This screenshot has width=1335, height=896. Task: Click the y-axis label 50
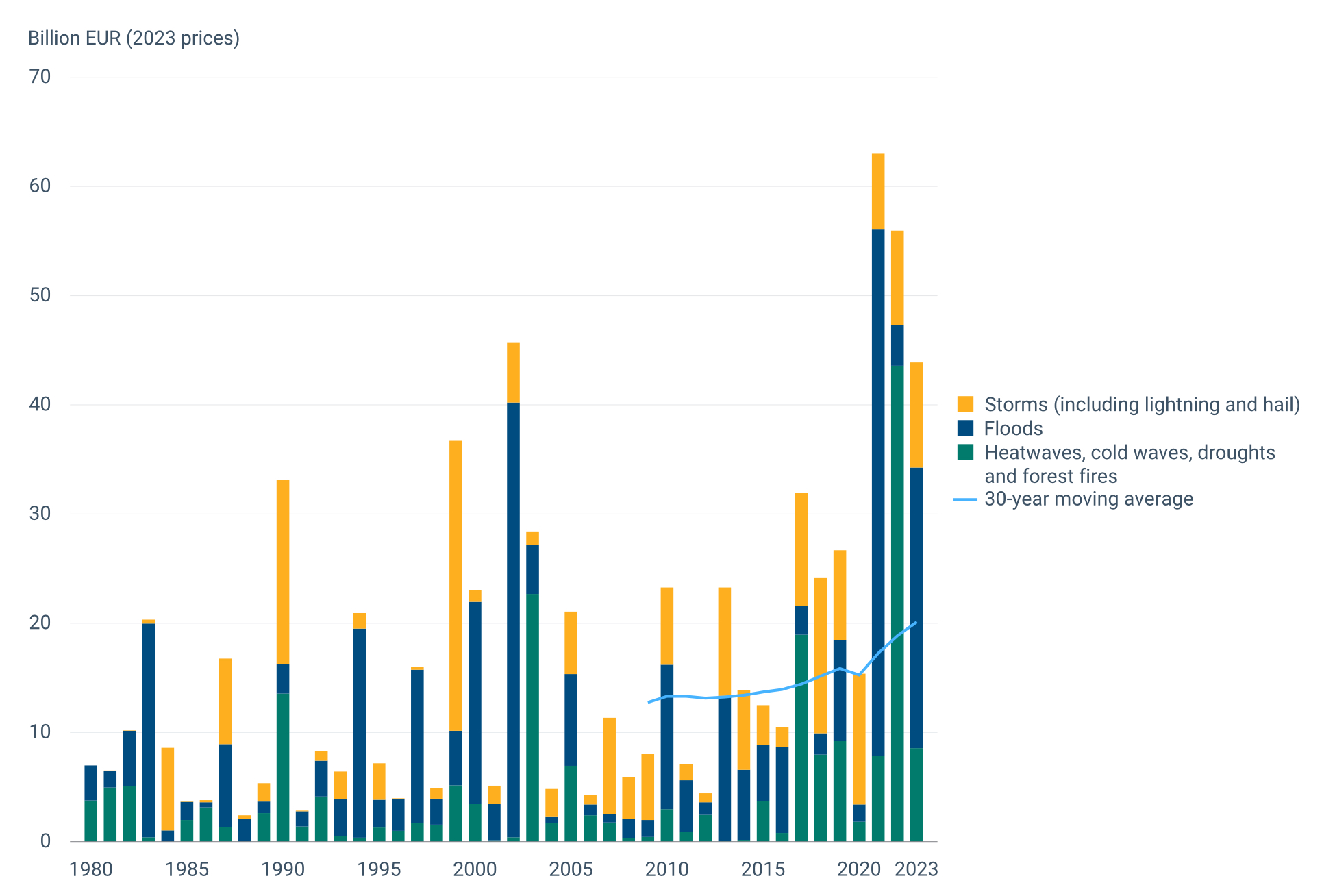(40, 295)
